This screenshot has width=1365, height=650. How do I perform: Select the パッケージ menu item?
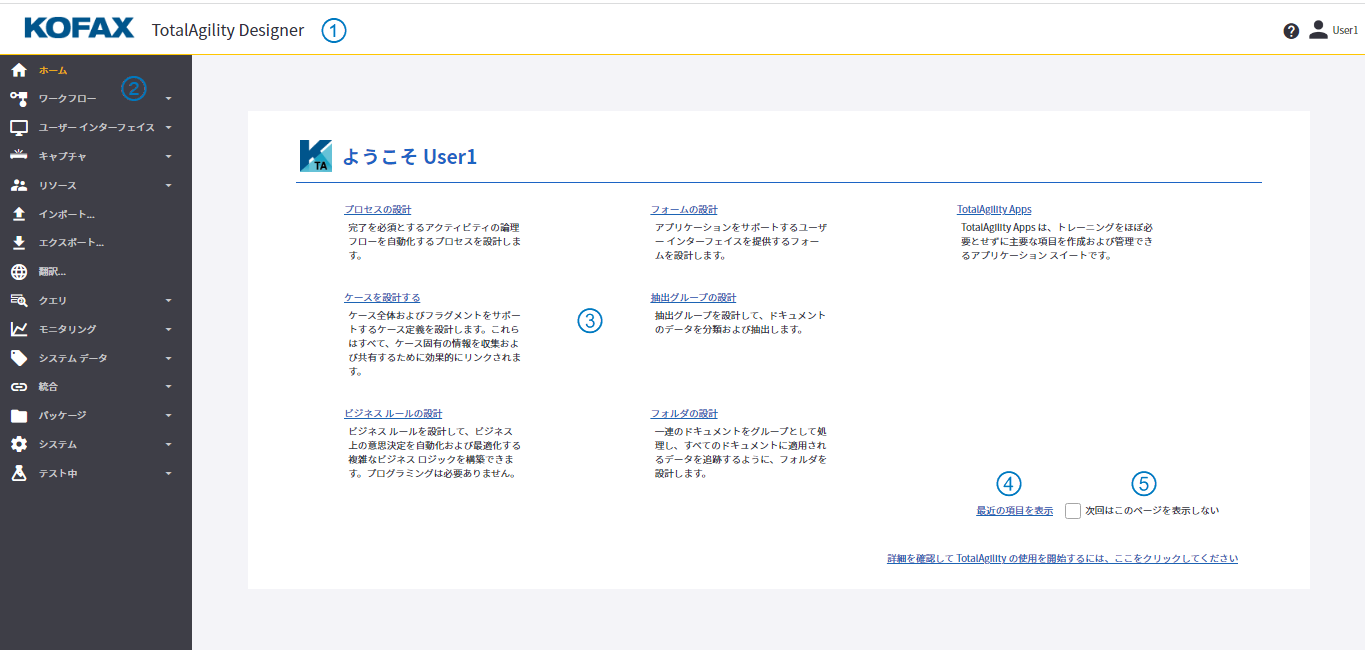coord(62,415)
